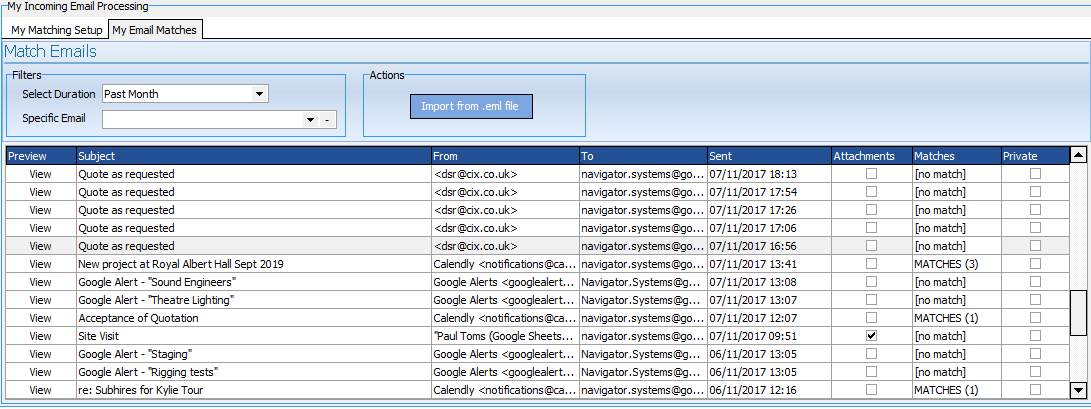The width and height of the screenshot is (1091, 409).
Task: Check Private box for Royal Albert Hall email
Action: 1035,264
